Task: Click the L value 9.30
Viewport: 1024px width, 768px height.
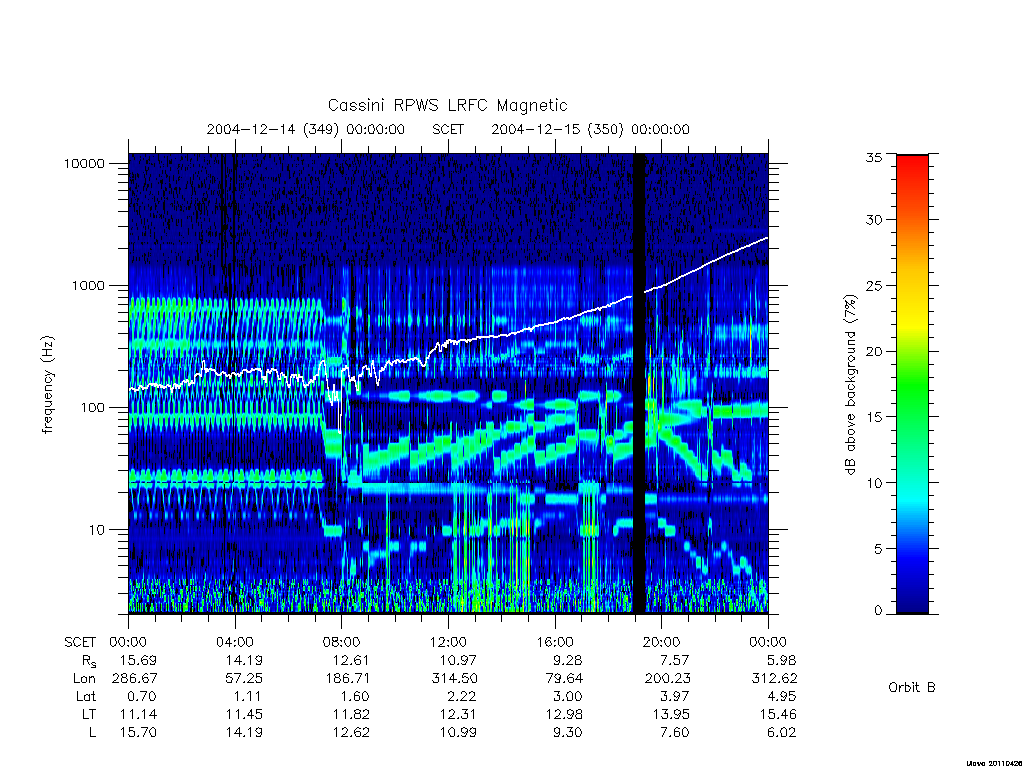Action: [x=567, y=733]
